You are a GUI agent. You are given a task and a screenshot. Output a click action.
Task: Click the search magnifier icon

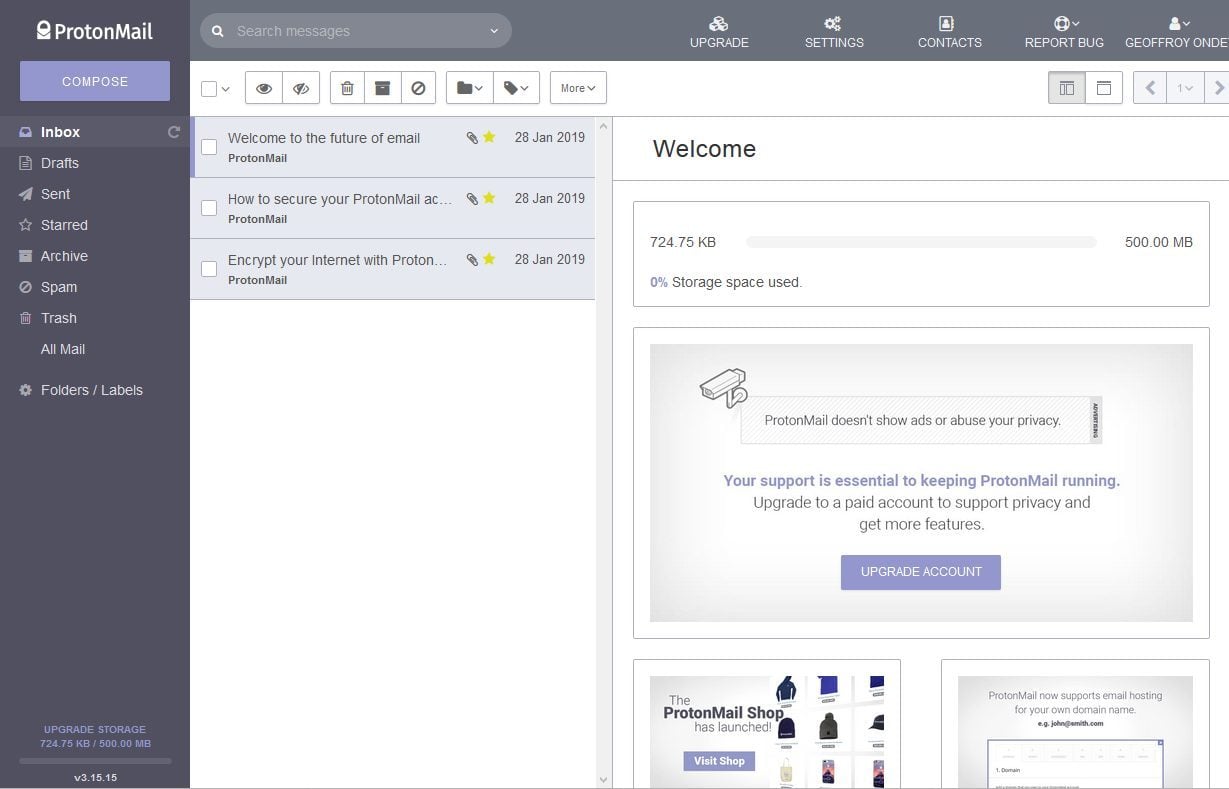[x=218, y=31]
